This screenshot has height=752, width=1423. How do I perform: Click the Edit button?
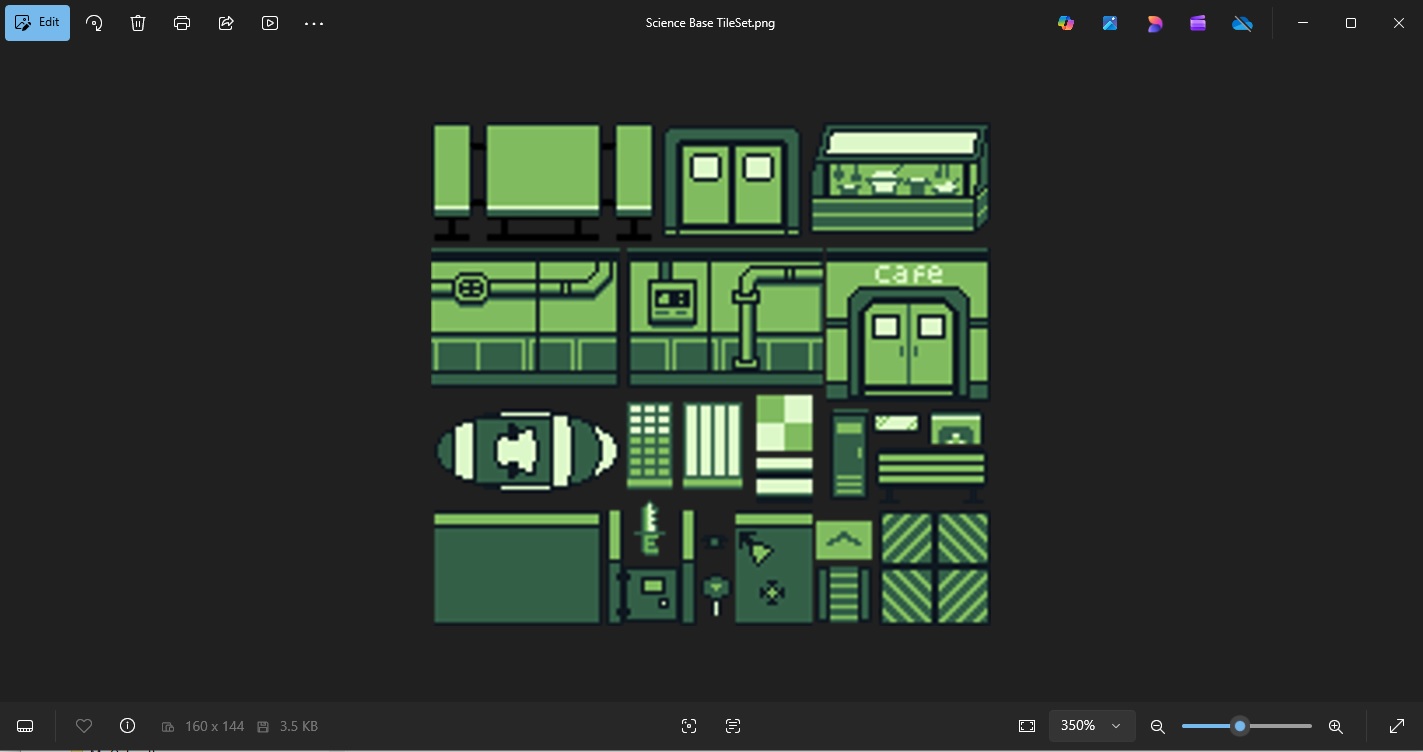point(37,23)
